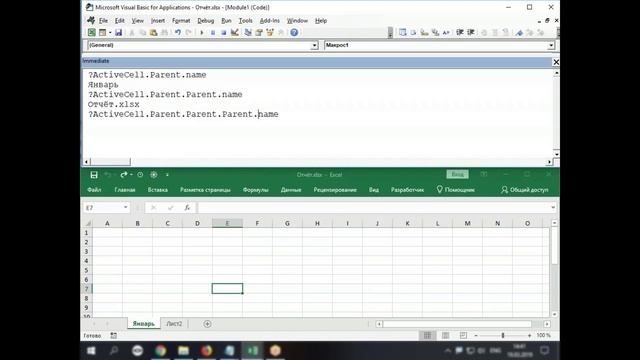
Task: Expand the formula bar with its chevron
Action: (x=553, y=207)
